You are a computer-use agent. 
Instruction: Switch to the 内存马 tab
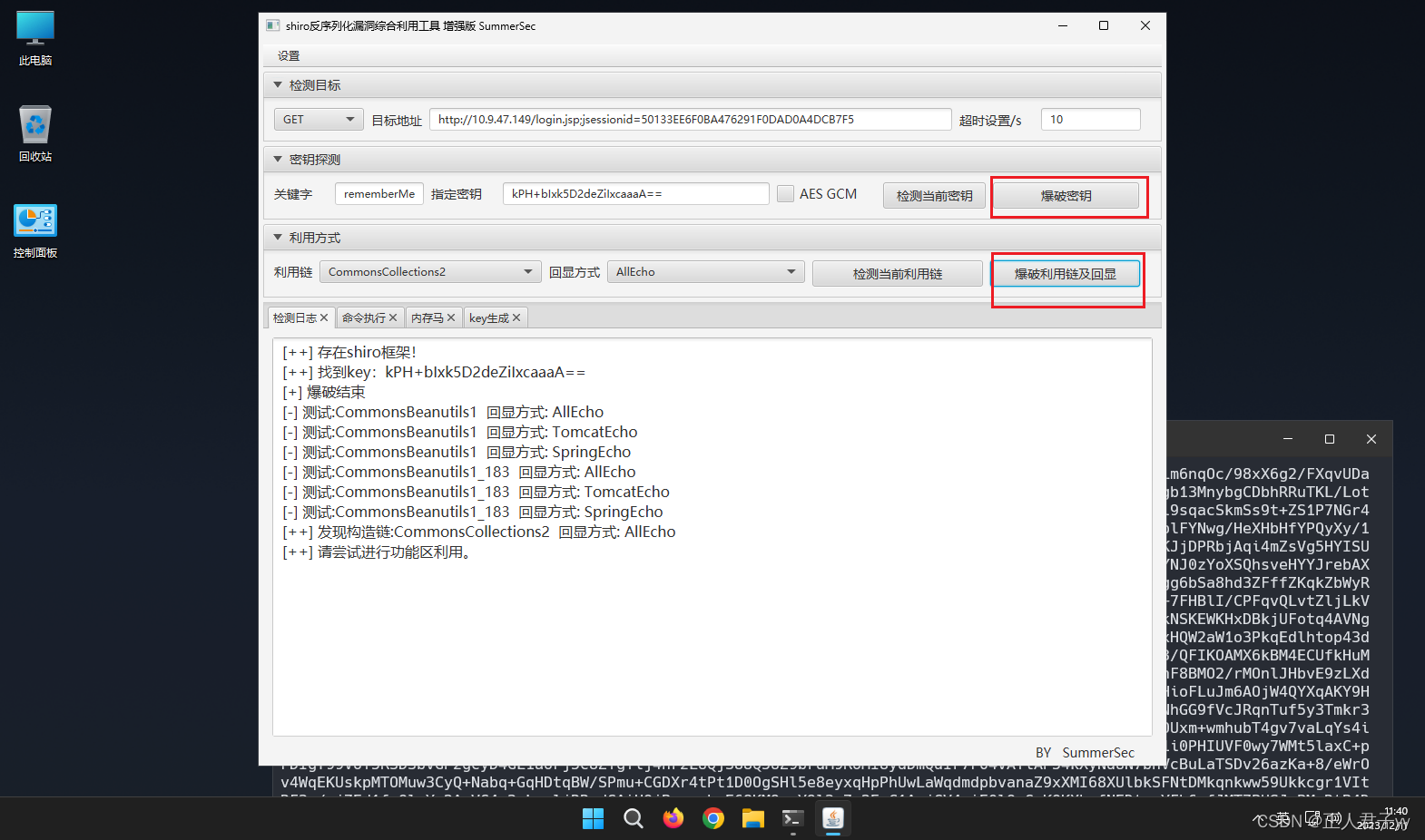[x=427, y=317]
